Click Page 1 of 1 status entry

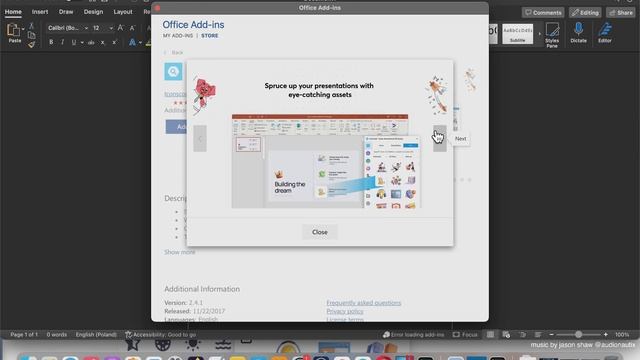[24, 335]
